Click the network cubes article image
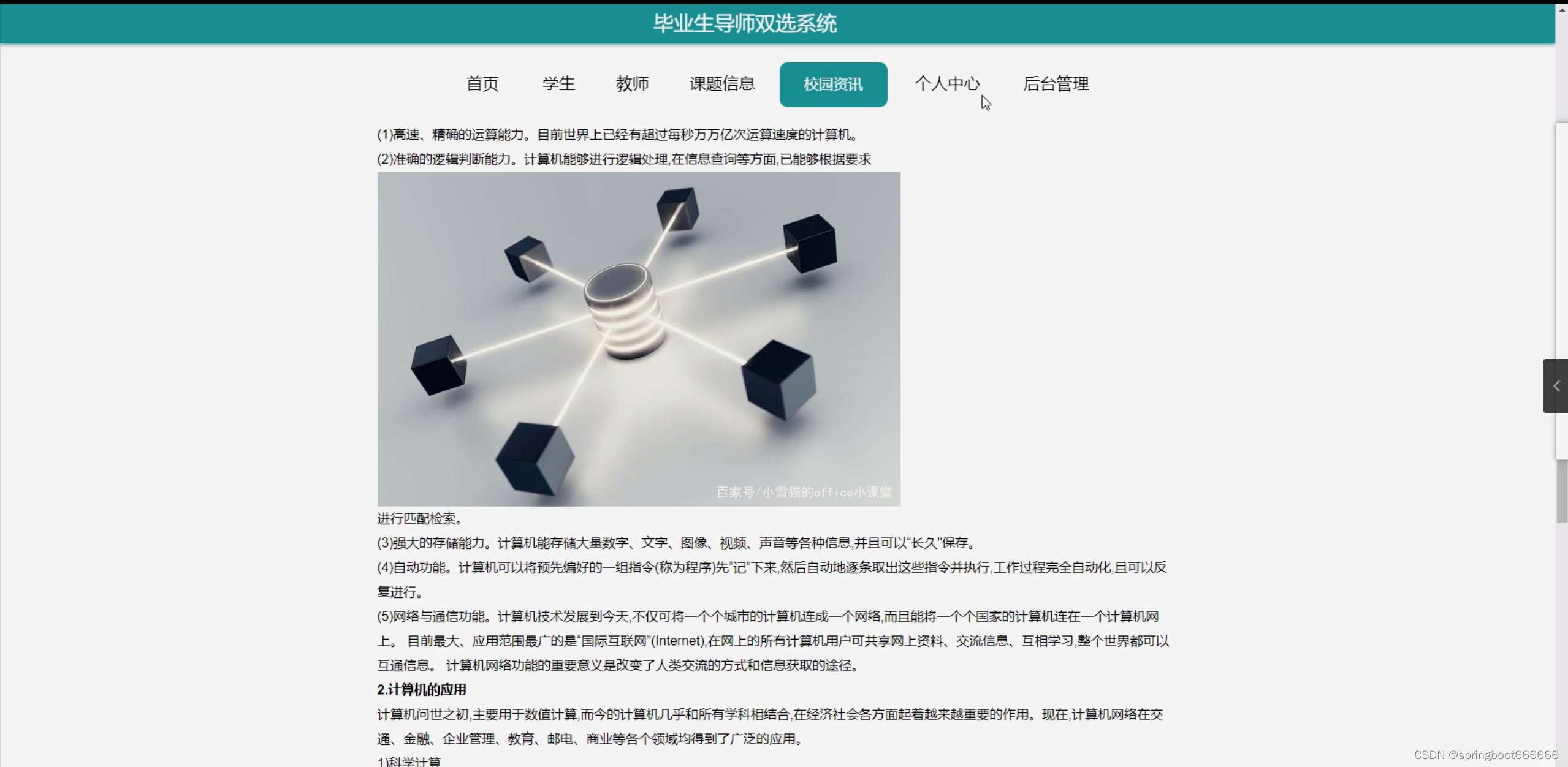The height and width of the screenshot is (767, 1568). click(639, 339)
